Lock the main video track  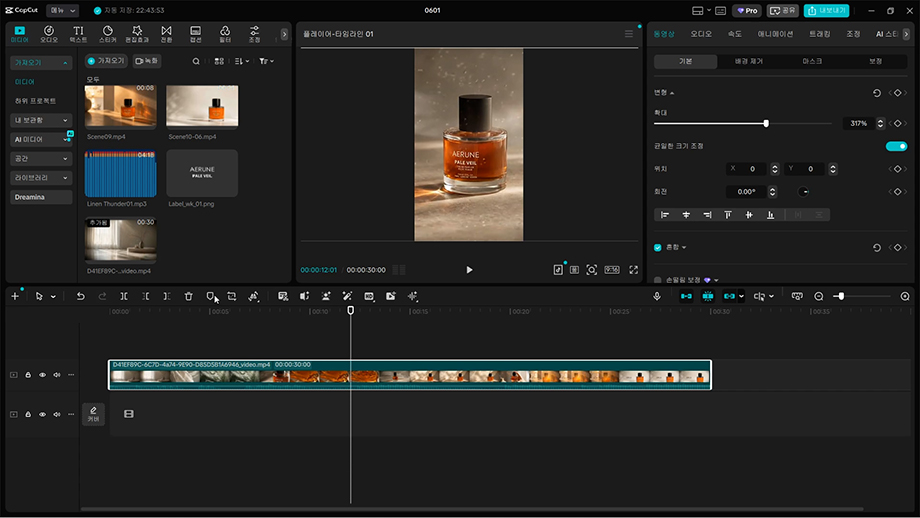click(28, 375)
